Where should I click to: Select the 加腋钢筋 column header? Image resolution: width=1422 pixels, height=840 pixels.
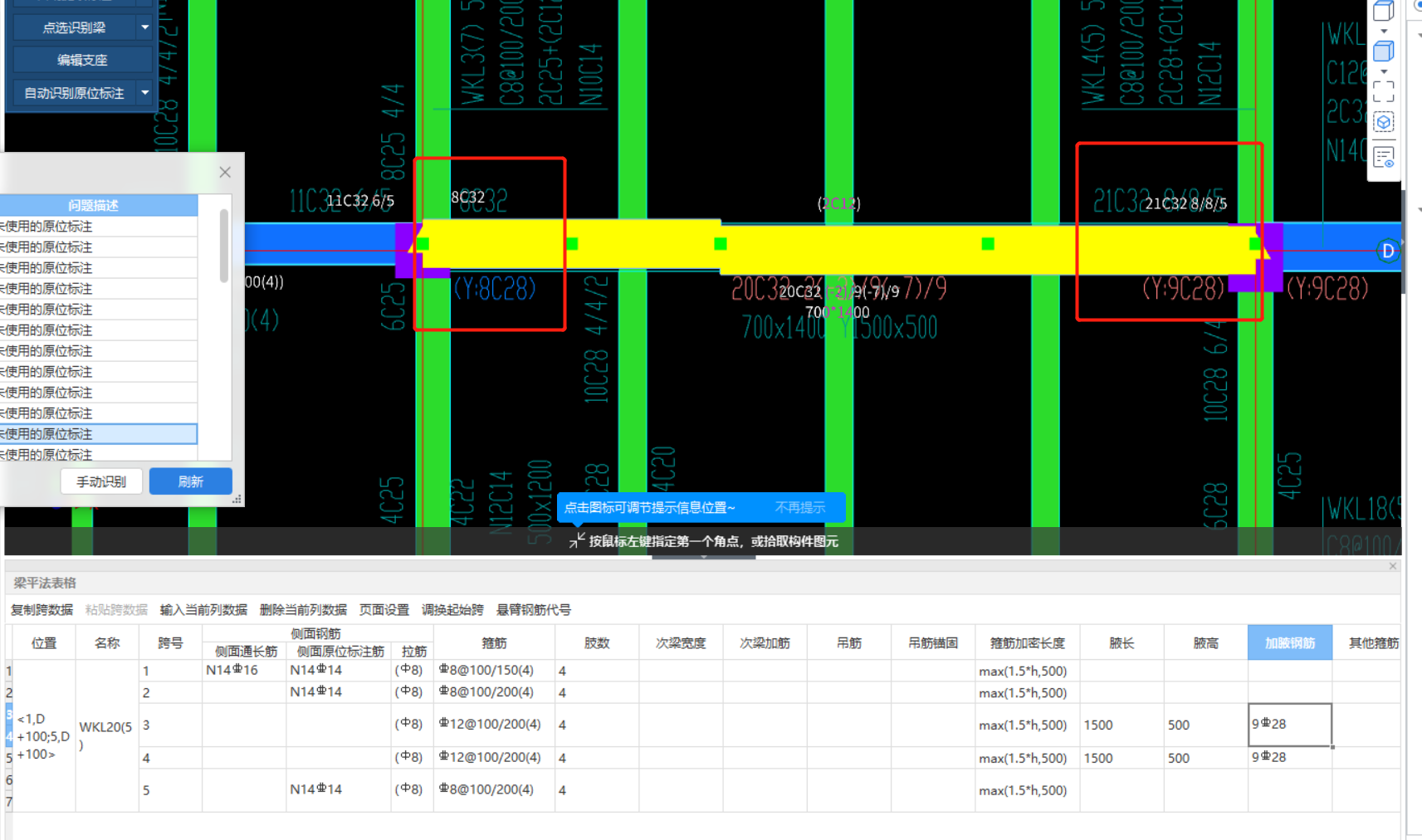click(1290, 643)
